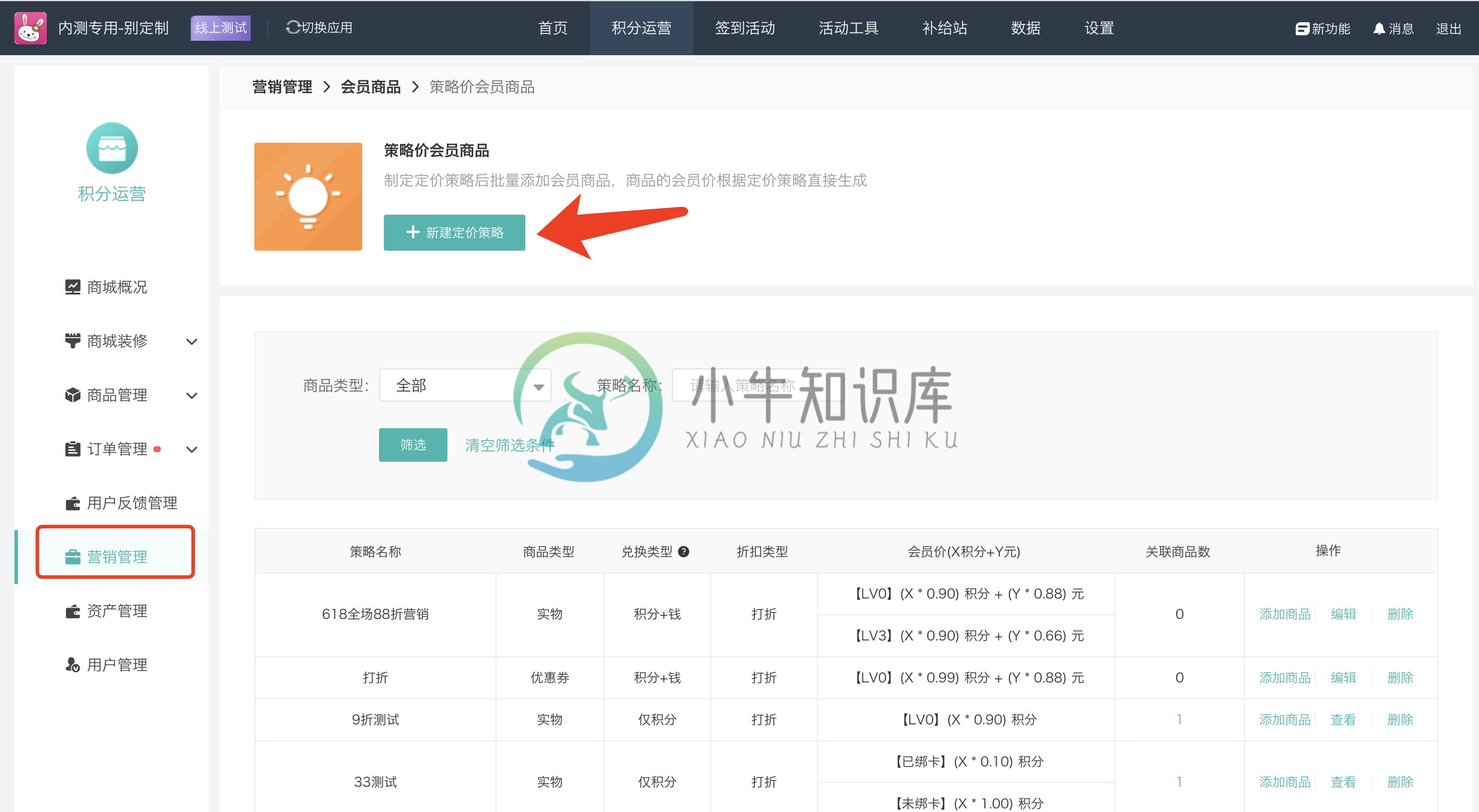Click 删除 for 33测试

click(x=1400, y=782)
